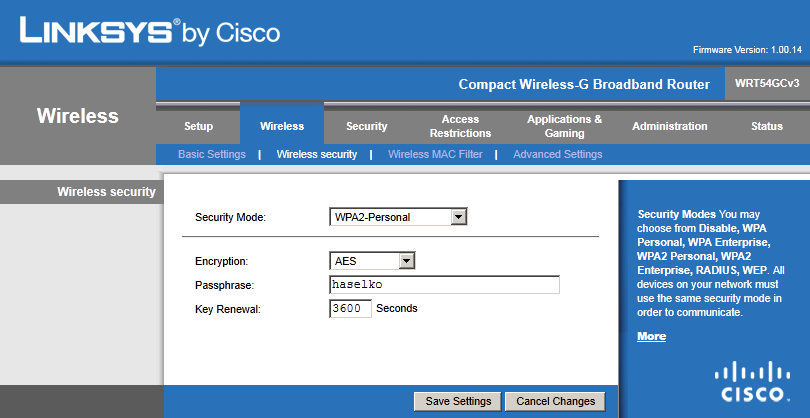The width and height of the screenshot is (810, 418).
Task: Open the Setup tab
Action: pyautogui.click(x=198, y=126)
